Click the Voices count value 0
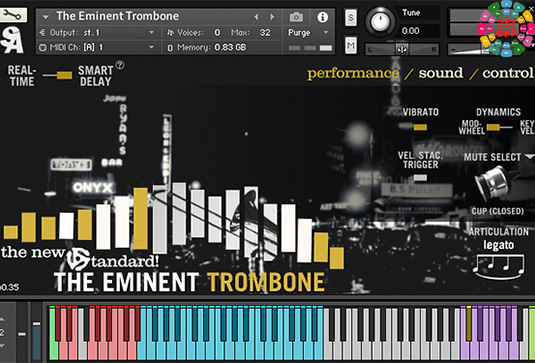 (x=217, y=33)
